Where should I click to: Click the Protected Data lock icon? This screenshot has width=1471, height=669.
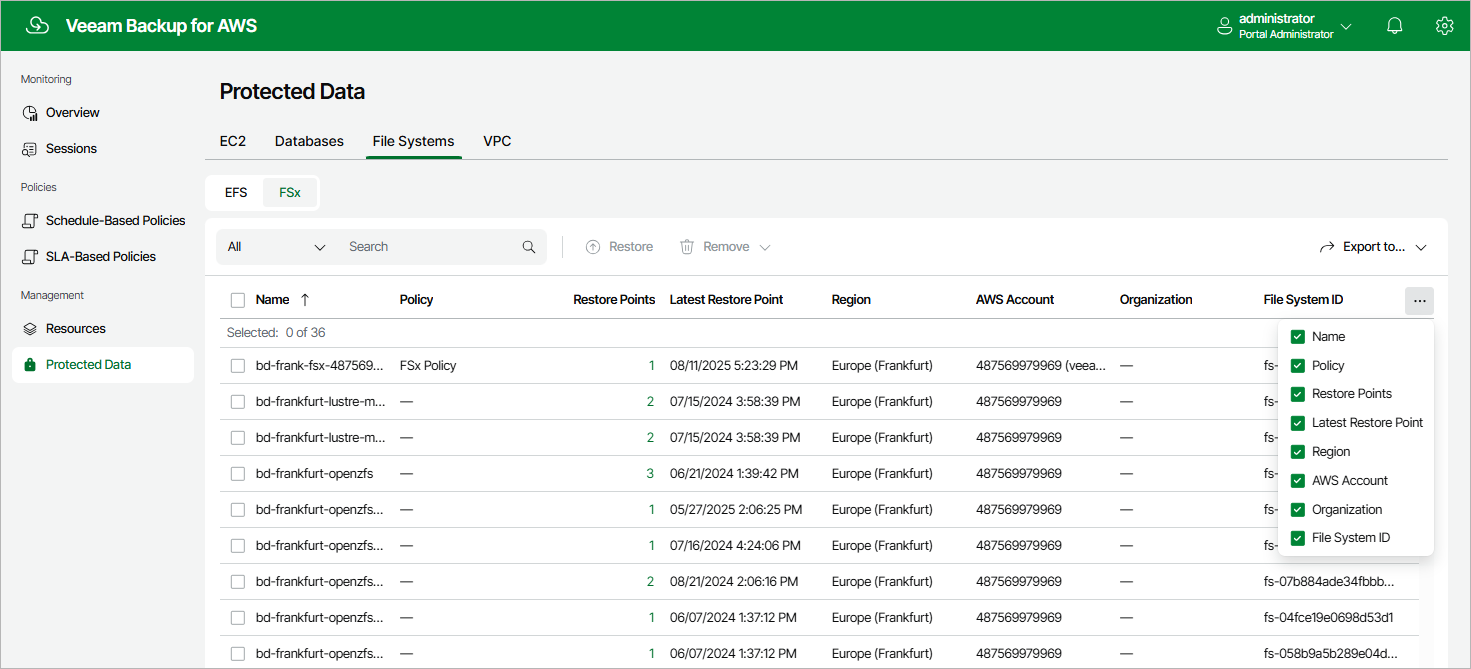30,365
